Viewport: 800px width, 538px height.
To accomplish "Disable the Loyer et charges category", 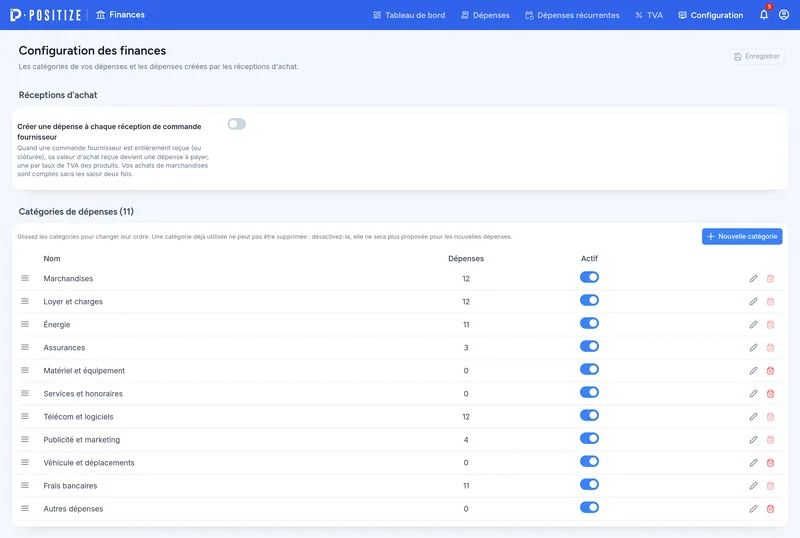I will pos(589,300).
